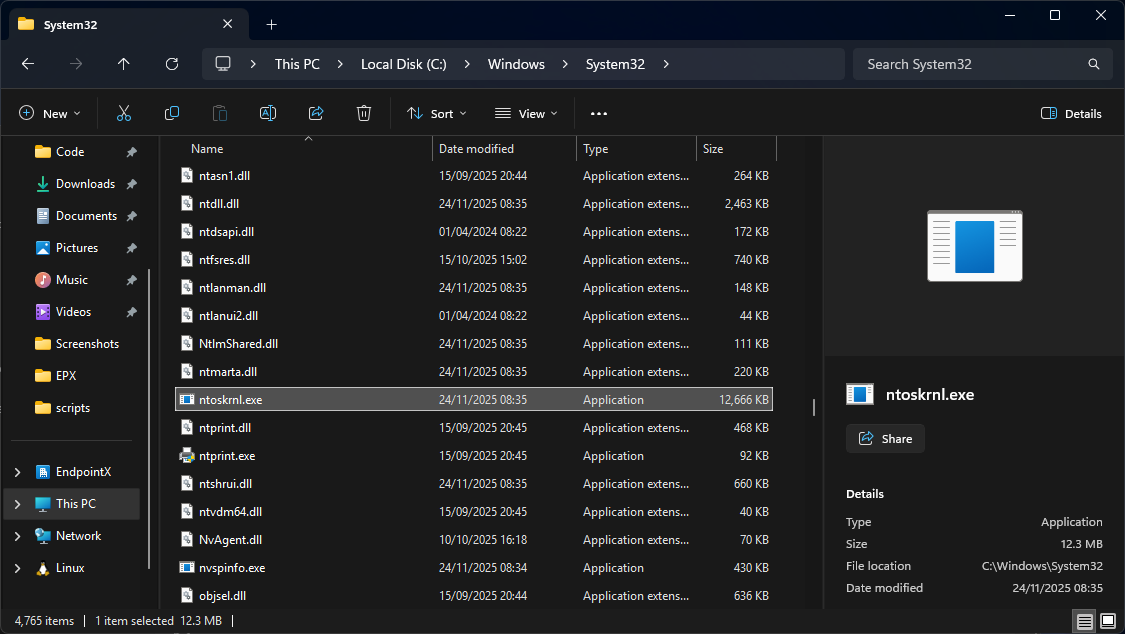
Task: Click the Delete trash can icon
Action: pos(364,113)
